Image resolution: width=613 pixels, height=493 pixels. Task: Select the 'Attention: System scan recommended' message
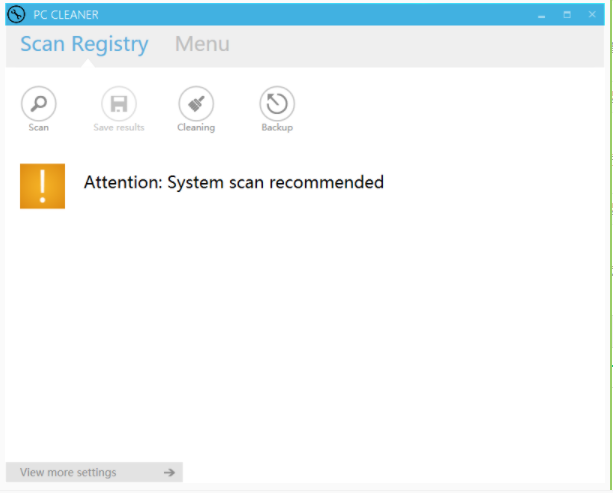coord(234,183)
